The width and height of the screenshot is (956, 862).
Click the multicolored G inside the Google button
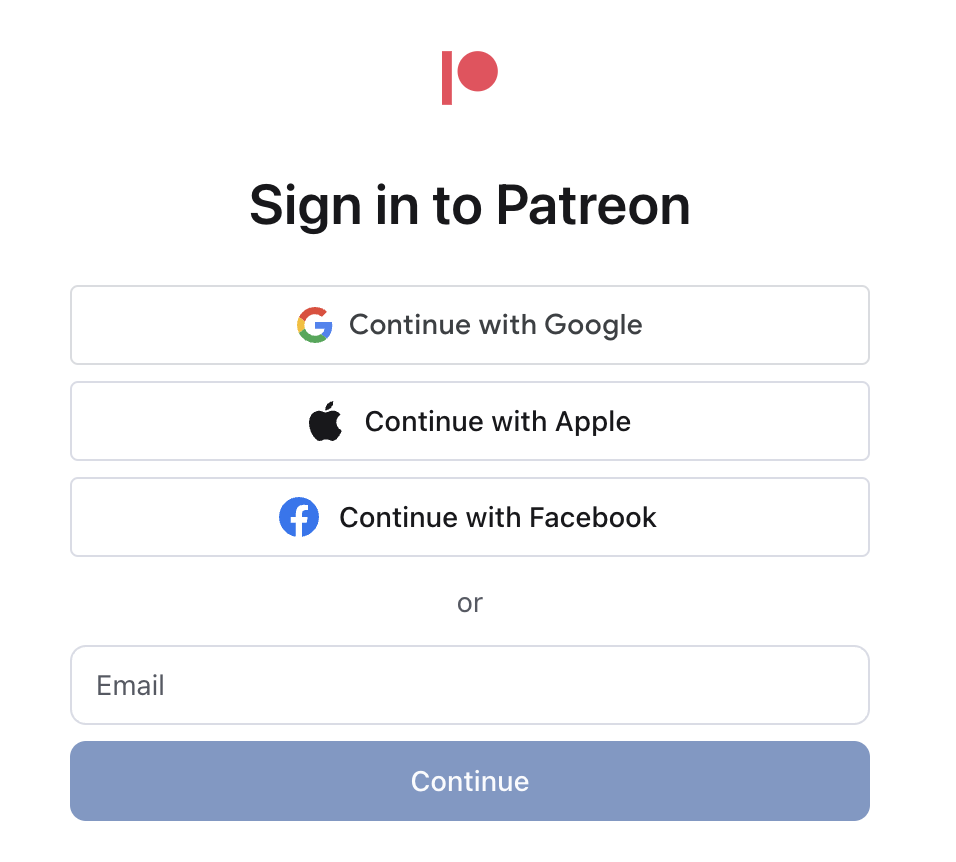point(314,325)
